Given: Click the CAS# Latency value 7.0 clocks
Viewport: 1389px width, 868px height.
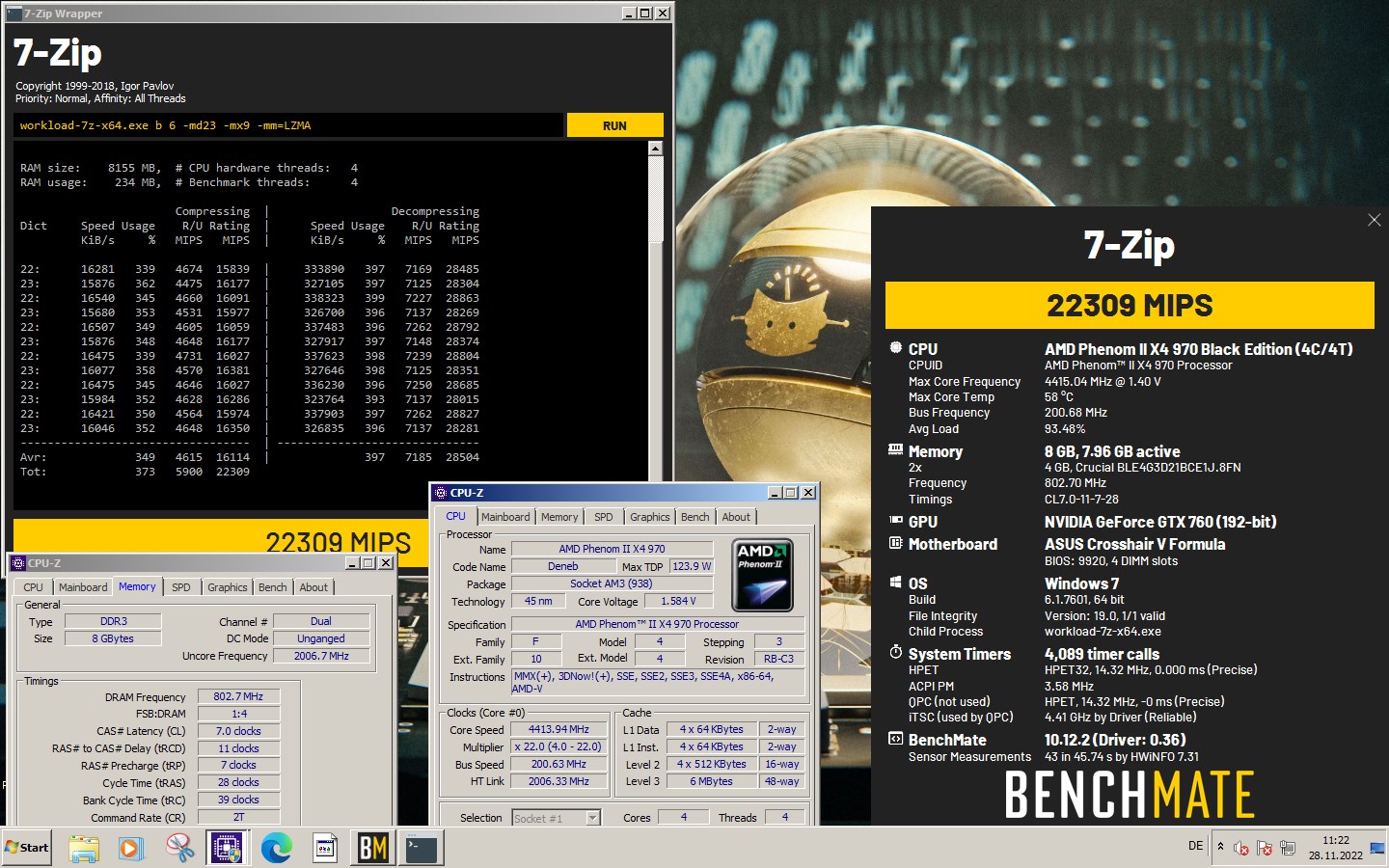Looking at the screenshot, I should (x=238, y=731).
